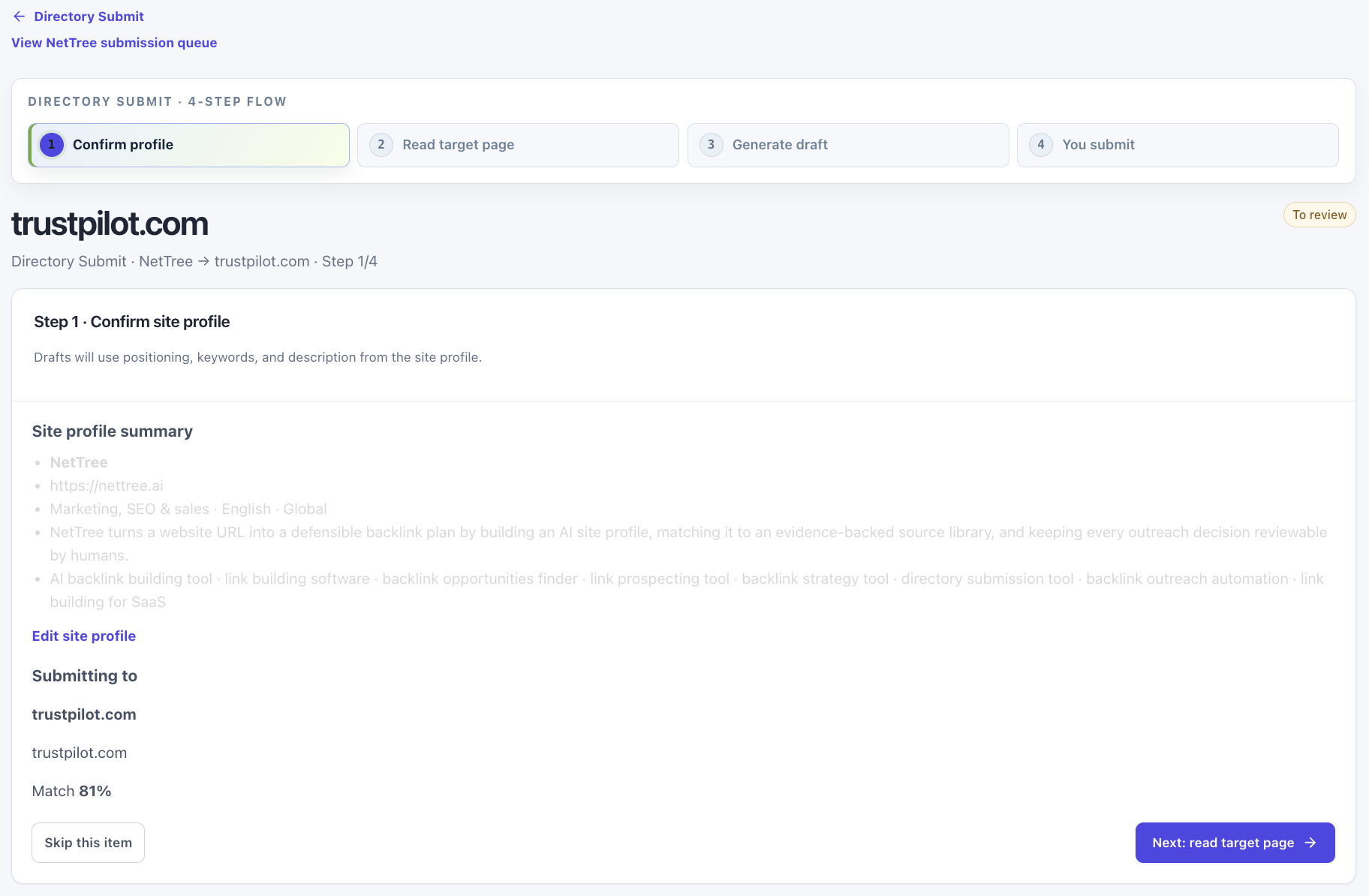Select the Confirm profile step
The width and height of the screenshot is (1369, 896).
coord(188,145)
